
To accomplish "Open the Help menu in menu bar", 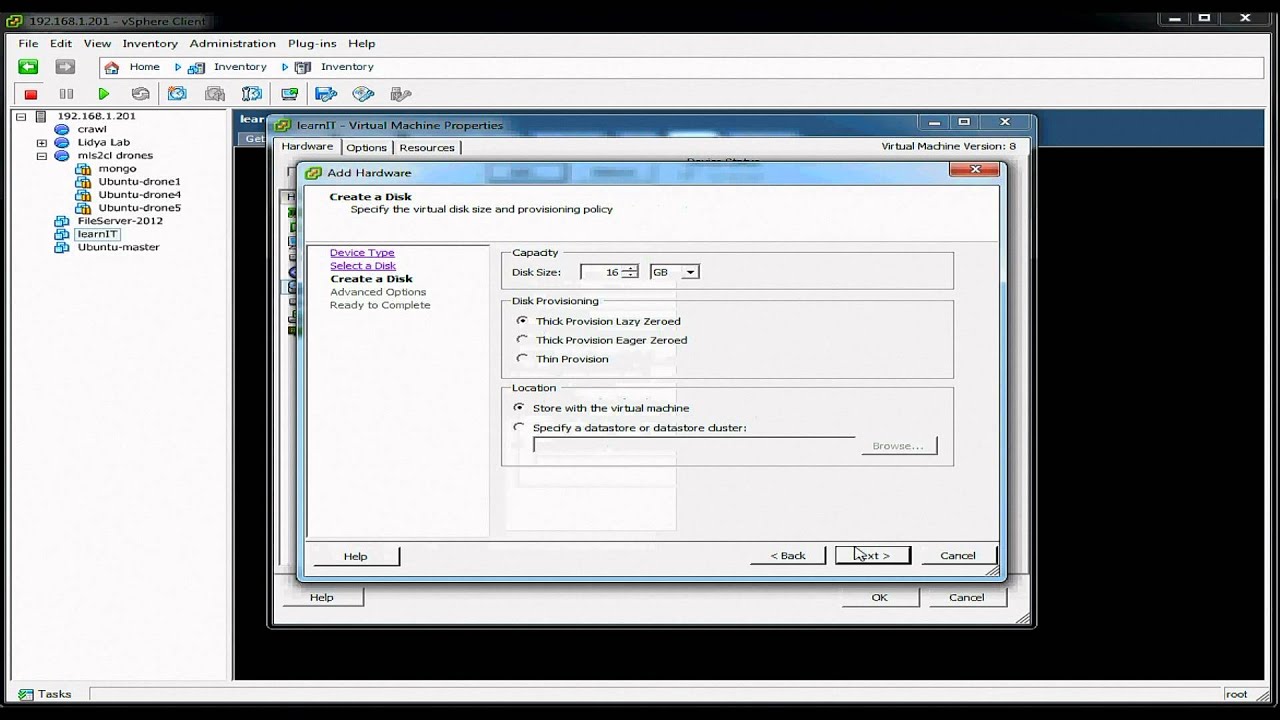I will point(362,44).
